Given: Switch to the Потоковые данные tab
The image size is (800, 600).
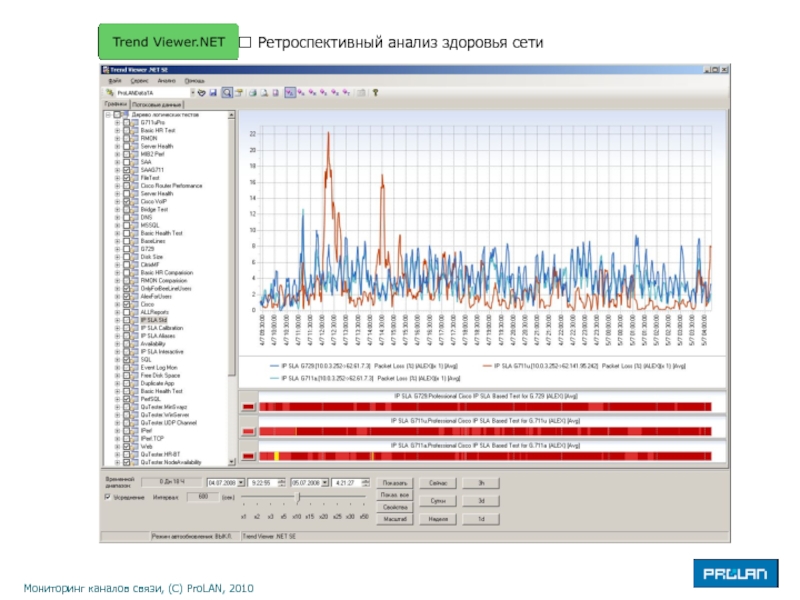Looking at the screenshot, I should [x=157, y=104].
